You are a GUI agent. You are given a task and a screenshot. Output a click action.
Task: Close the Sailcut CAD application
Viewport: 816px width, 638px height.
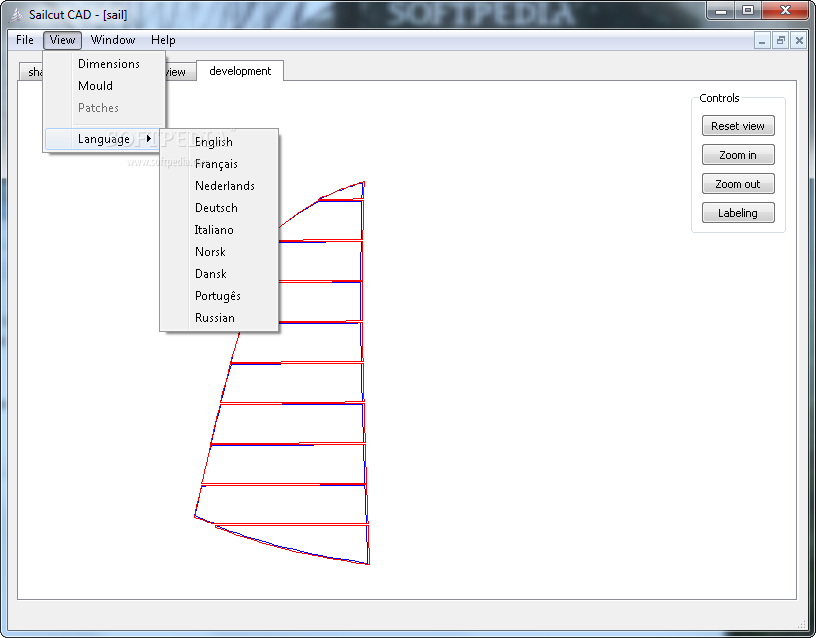(x=786, y=10)
